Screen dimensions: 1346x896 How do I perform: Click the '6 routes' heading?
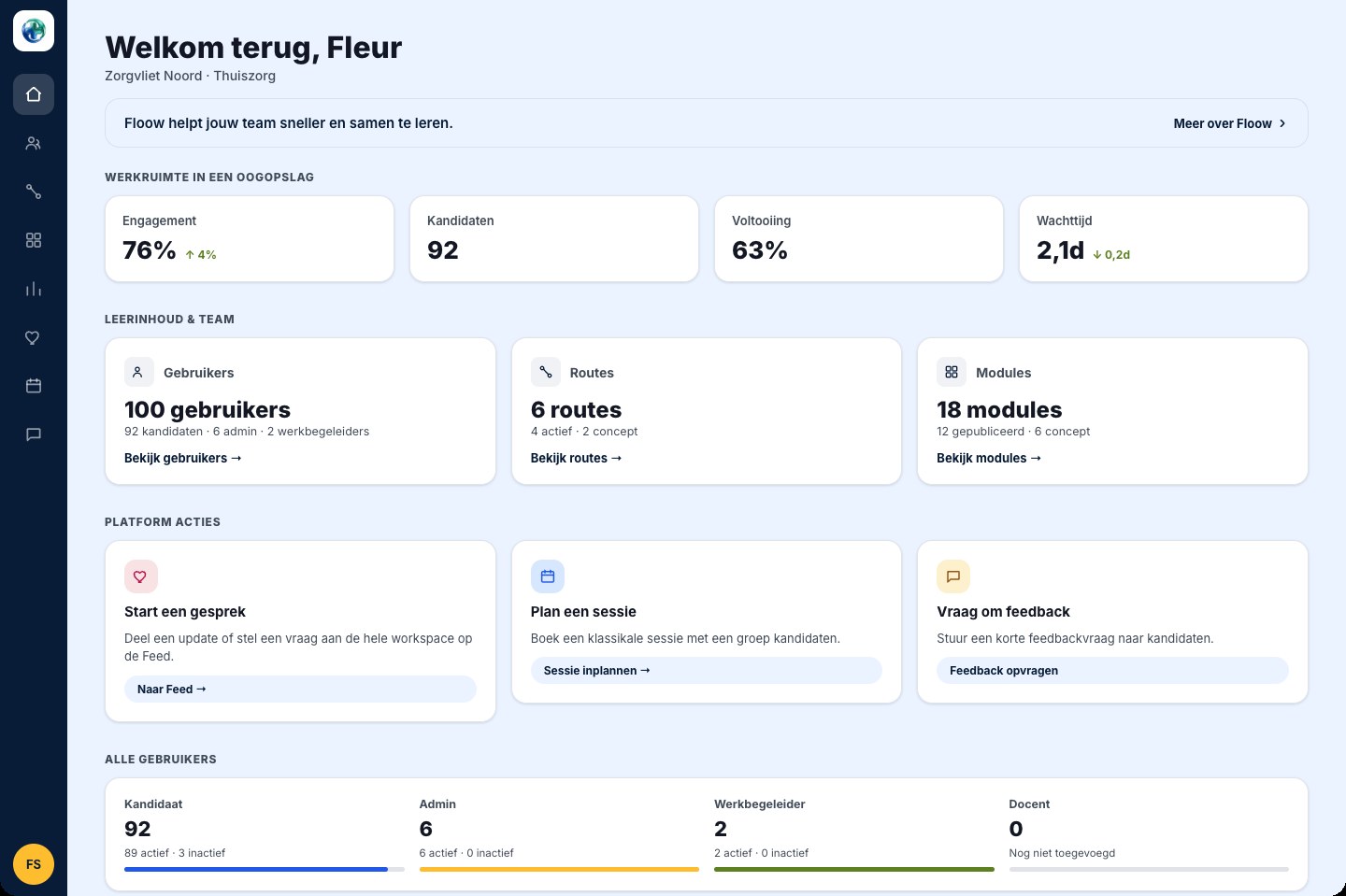[x=576, y=409]
